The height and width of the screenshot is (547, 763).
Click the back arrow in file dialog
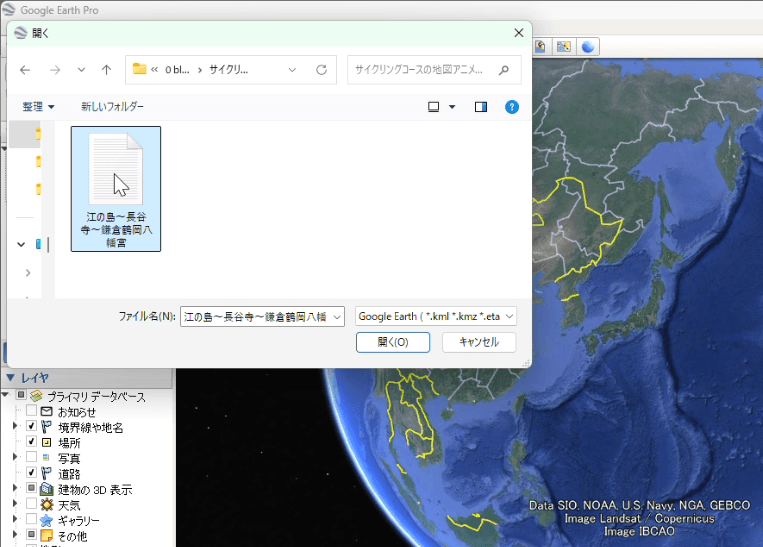coord(25,70)
